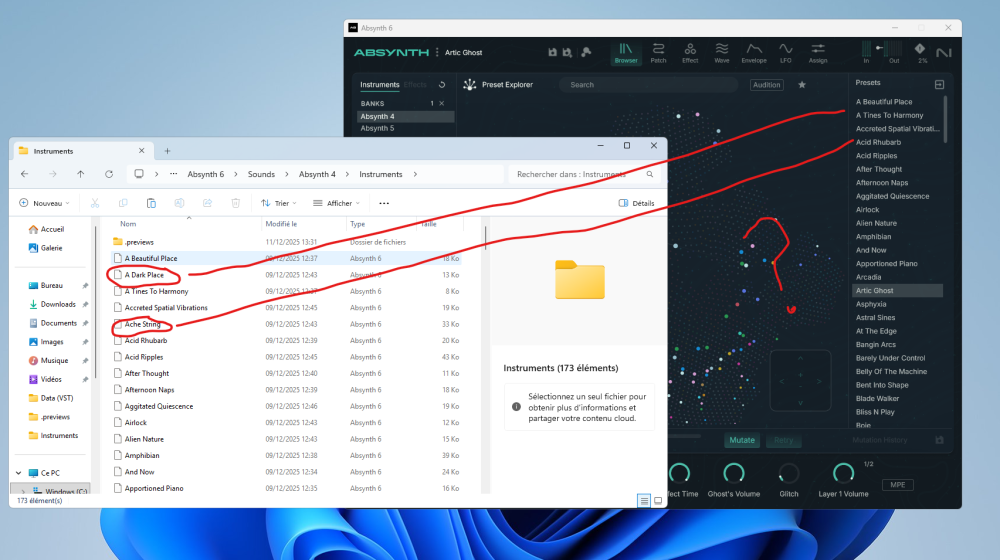Viewport: 1000px width, 560px height.
Task: Click the Rechercher dans : Instruments search box
Action: pos(584,174)
